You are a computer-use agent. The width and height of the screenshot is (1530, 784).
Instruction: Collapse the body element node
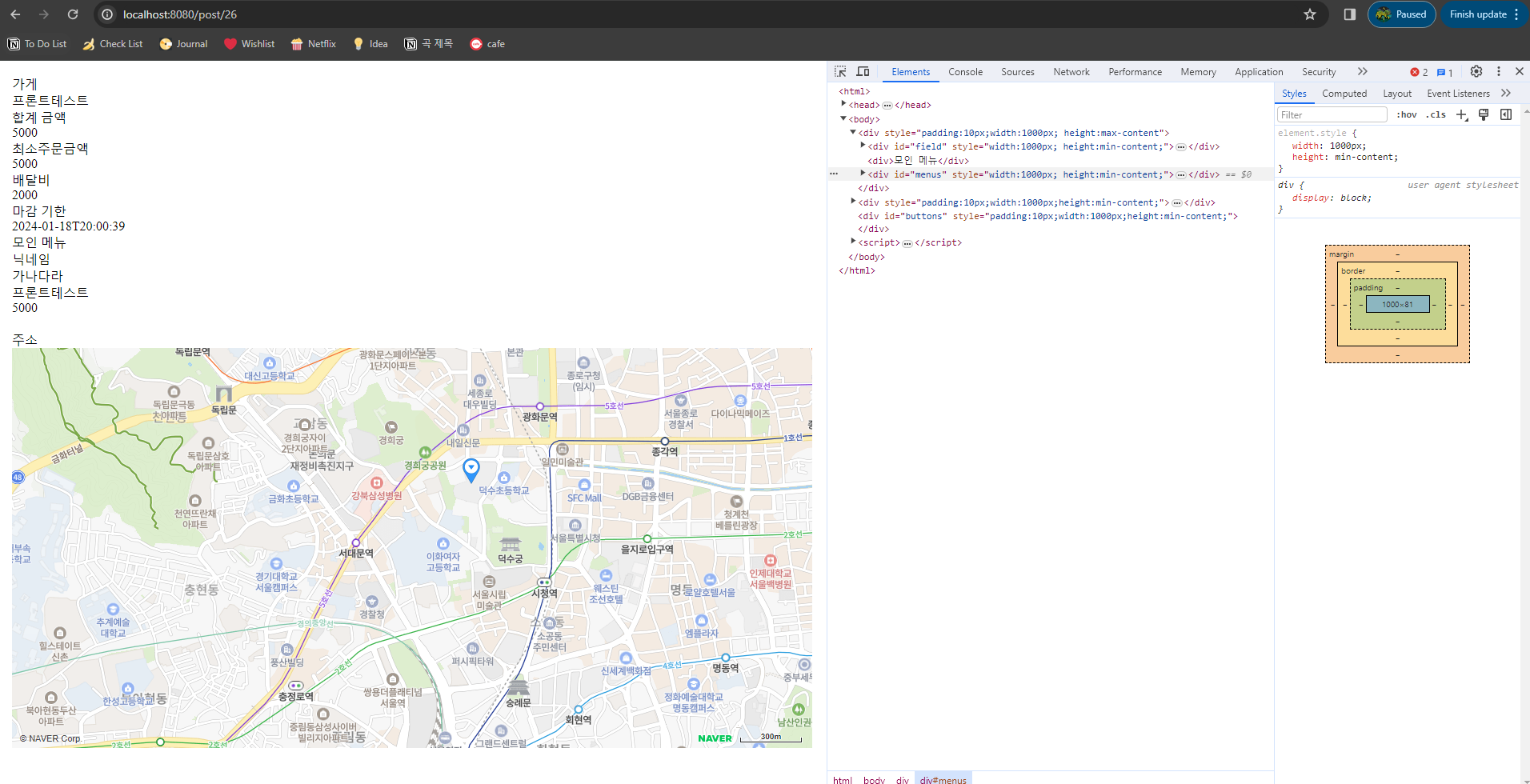pos(843,118)
